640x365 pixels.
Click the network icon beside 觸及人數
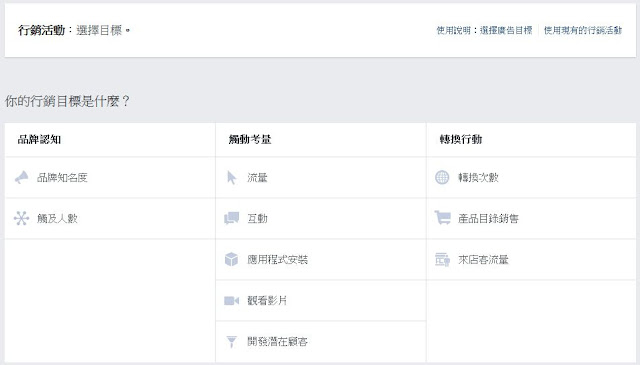click(x=21, y=218)
